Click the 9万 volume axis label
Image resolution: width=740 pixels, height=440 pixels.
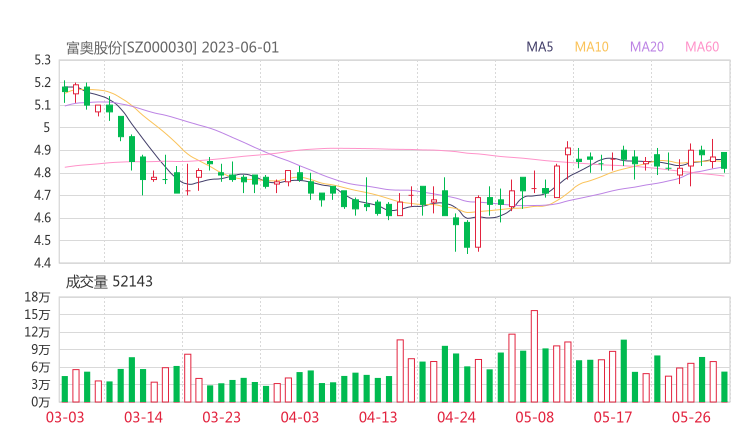(41, 349)
